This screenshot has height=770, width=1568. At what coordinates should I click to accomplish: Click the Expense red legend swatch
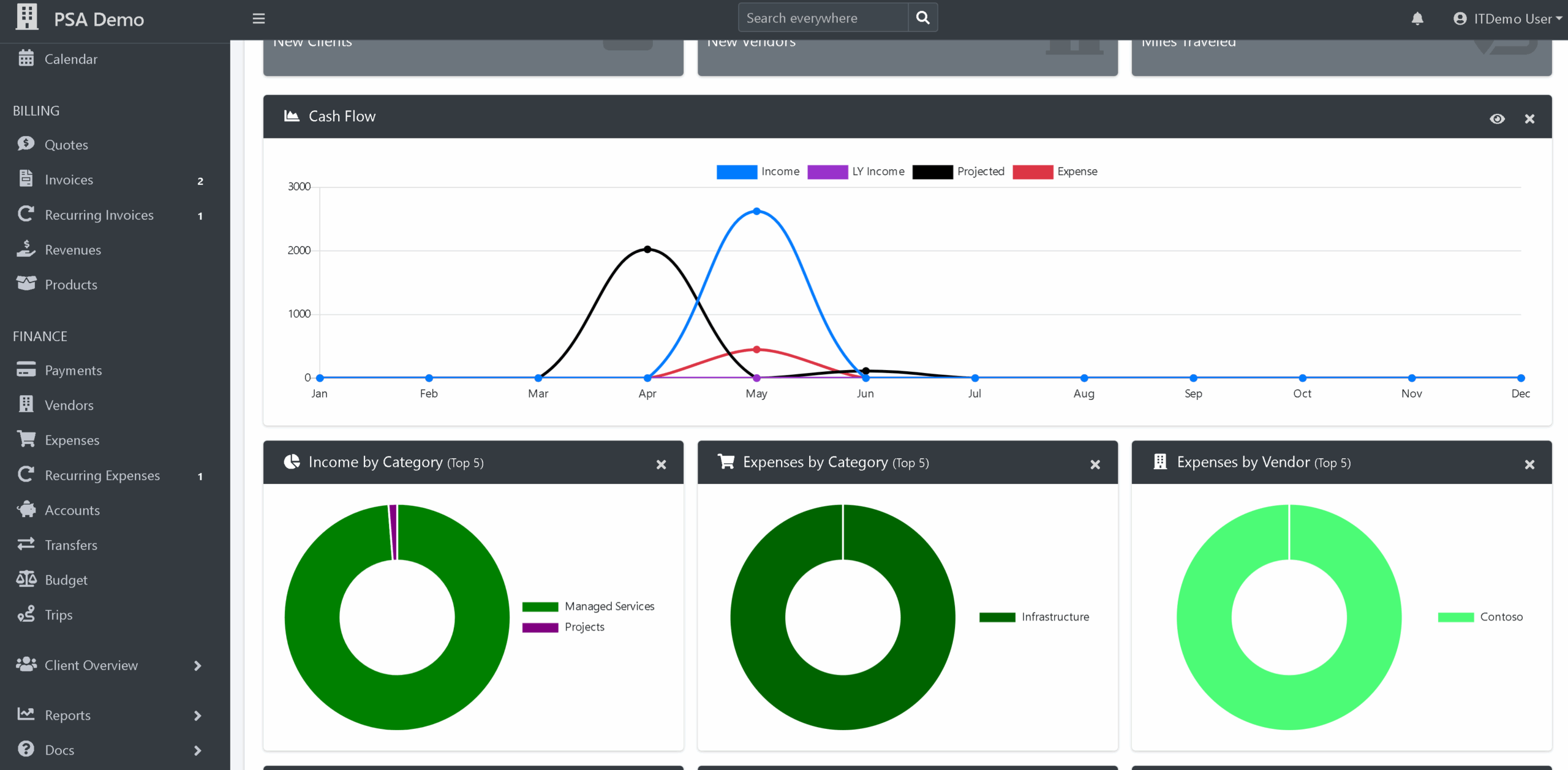pyautogui.click(x=1033, y=172)
